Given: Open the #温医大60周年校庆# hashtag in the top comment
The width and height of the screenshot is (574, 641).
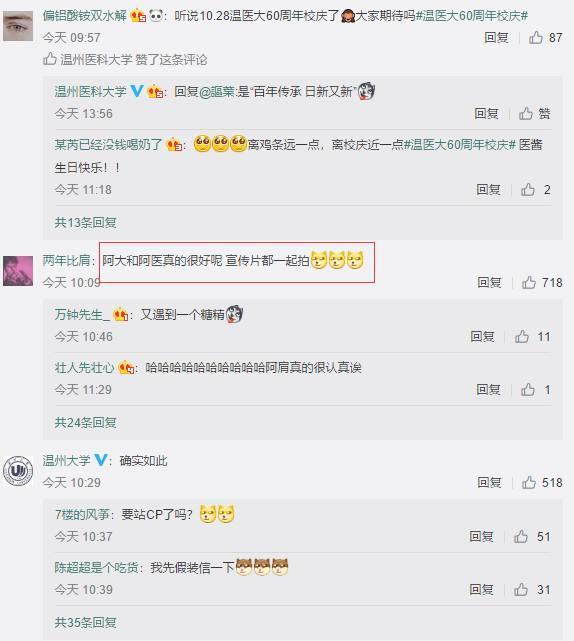Looking at the screenshot, I should click(x=472, y=16).
